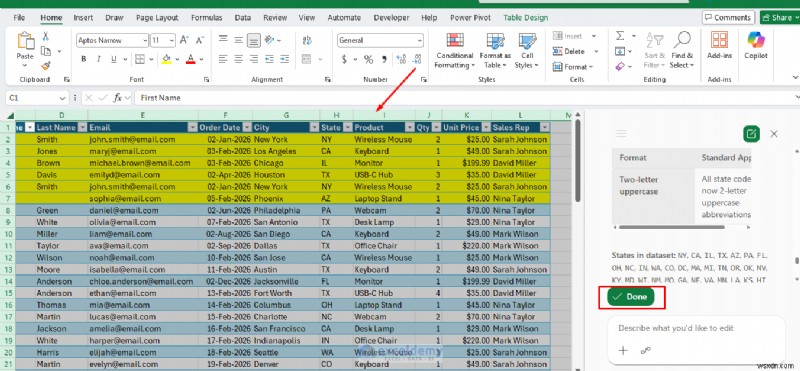Click the Merge & Center icon

(x=307, y=59)
